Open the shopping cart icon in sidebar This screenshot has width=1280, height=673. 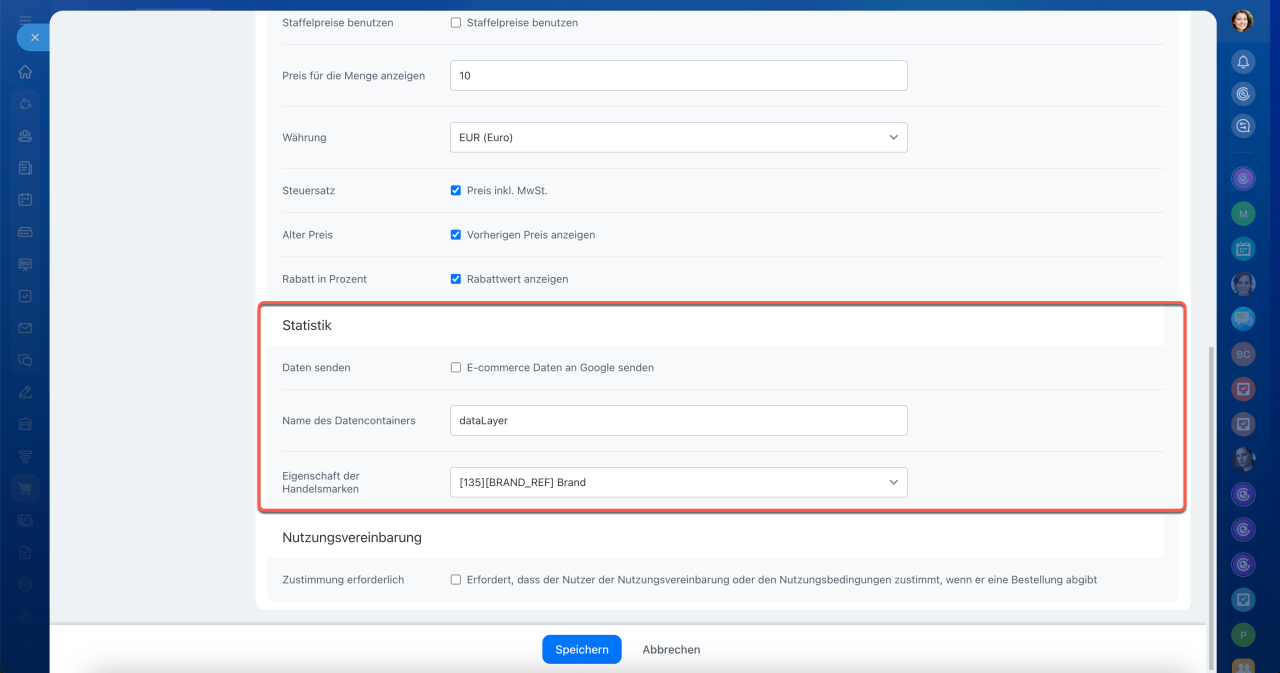[25, 488]
